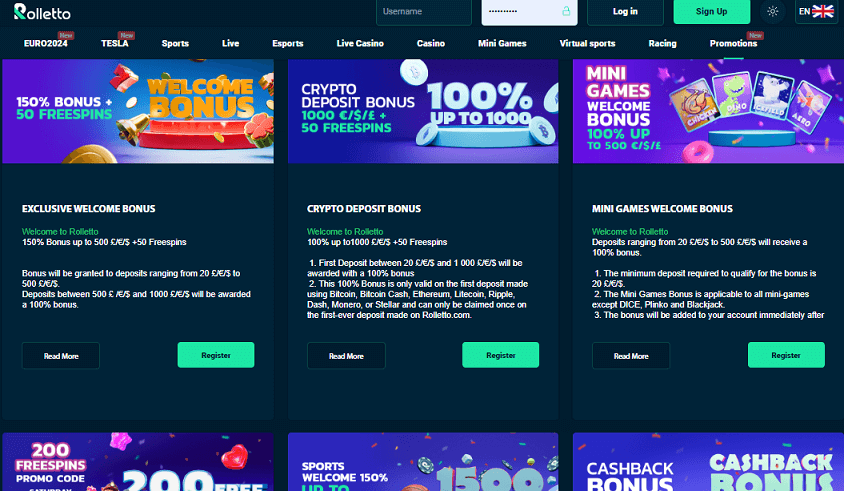The height and width of the screenshot is (491, 844).
Task: Open the Crypto Deposit Bonus banner
Action: point(423,111)
